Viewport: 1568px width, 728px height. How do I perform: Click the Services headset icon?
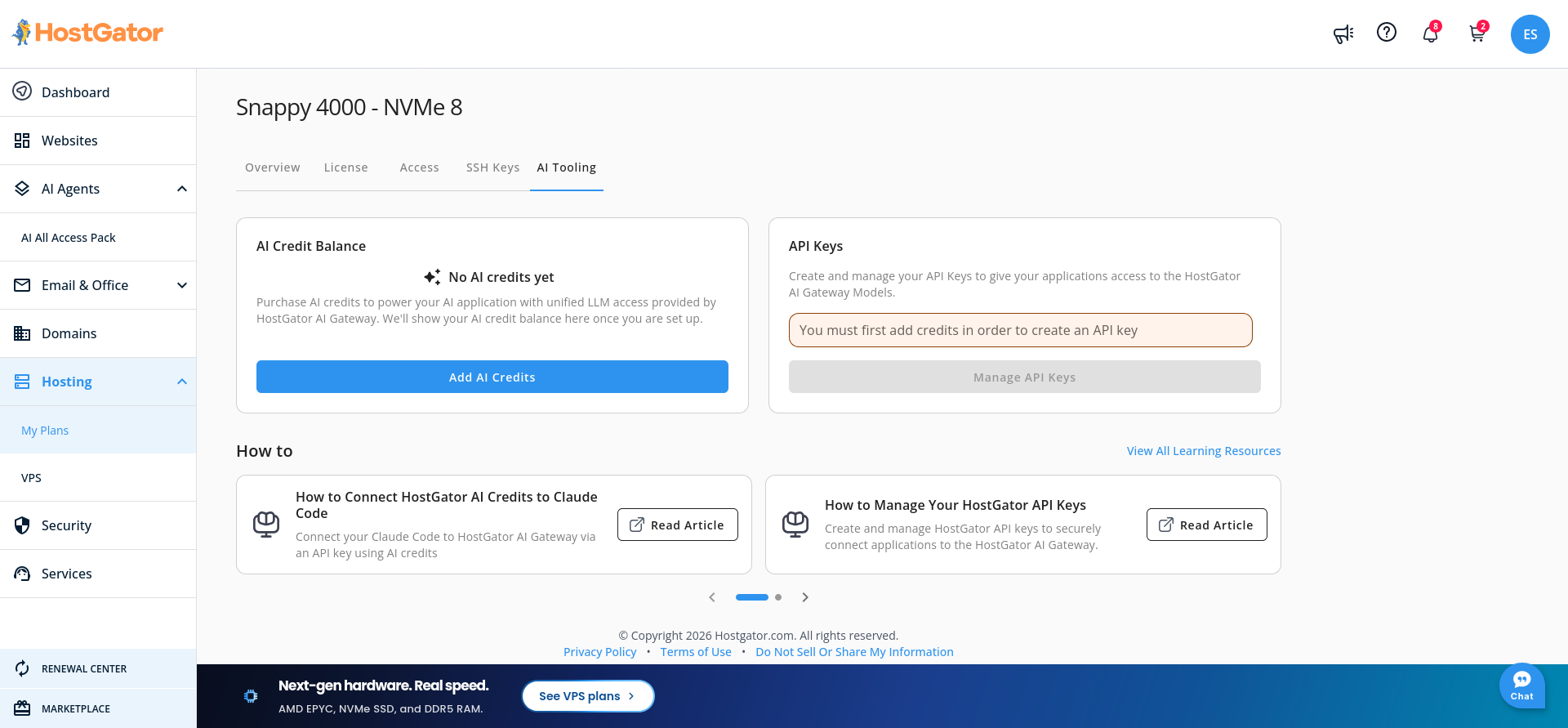[x=22, y=574]
